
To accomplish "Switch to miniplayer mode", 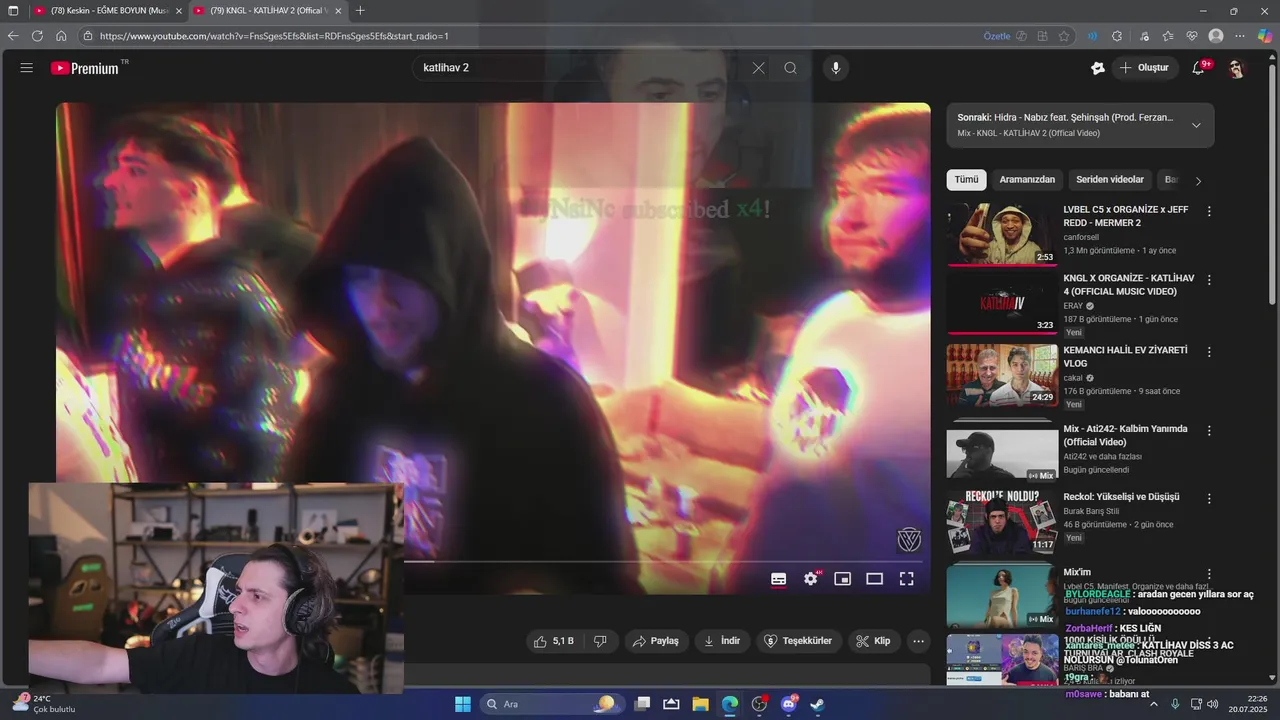I will tap(843, 579).
